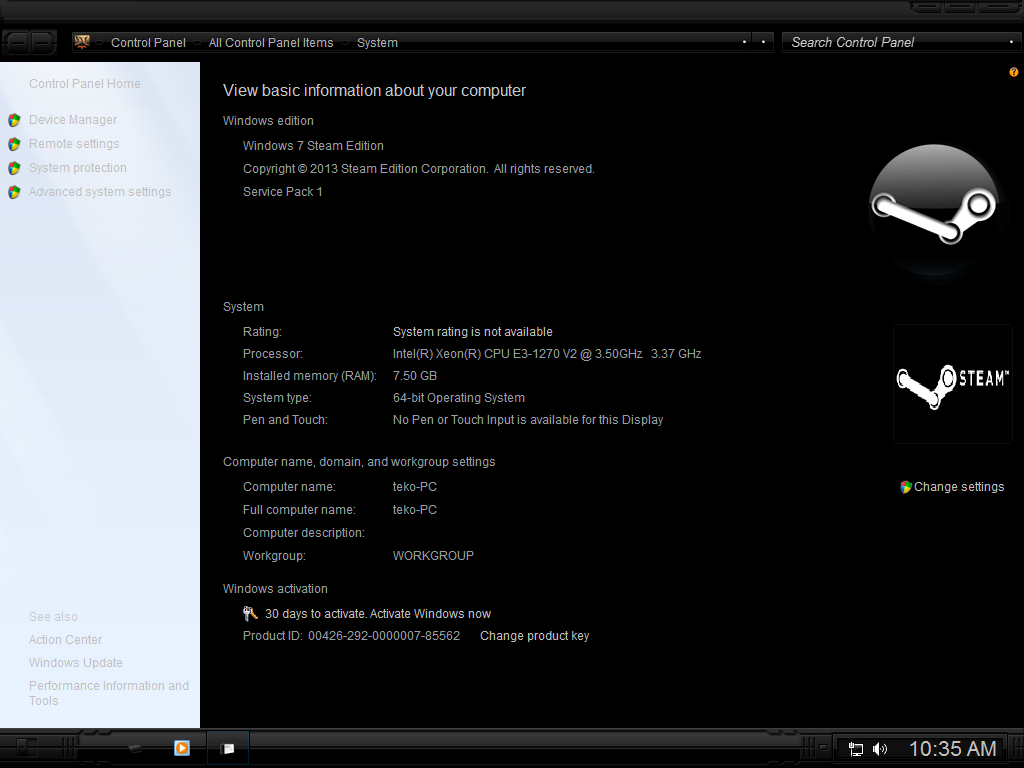Click the WORKGROUP value text

(x=433, y=556)
